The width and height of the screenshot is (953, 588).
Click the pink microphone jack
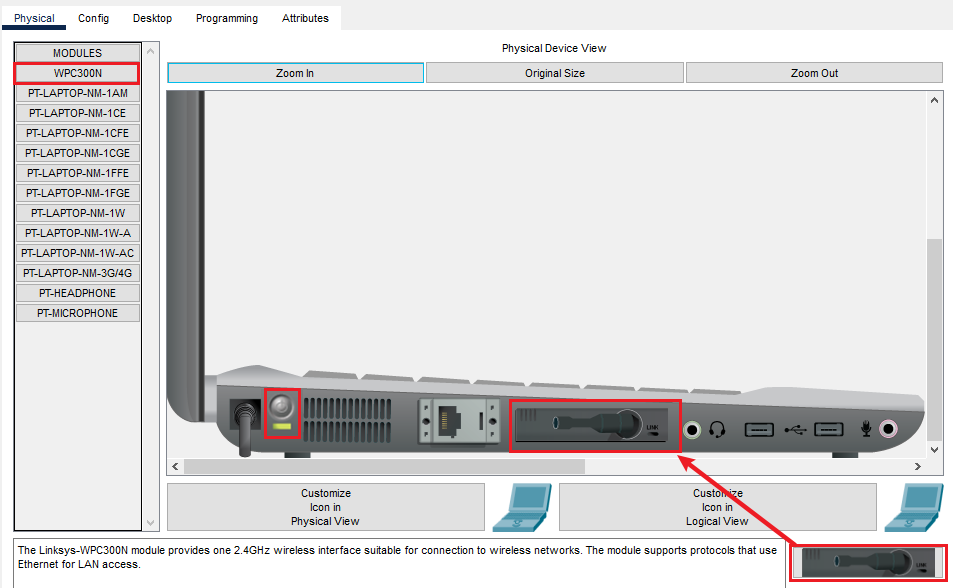click(888, 430)
